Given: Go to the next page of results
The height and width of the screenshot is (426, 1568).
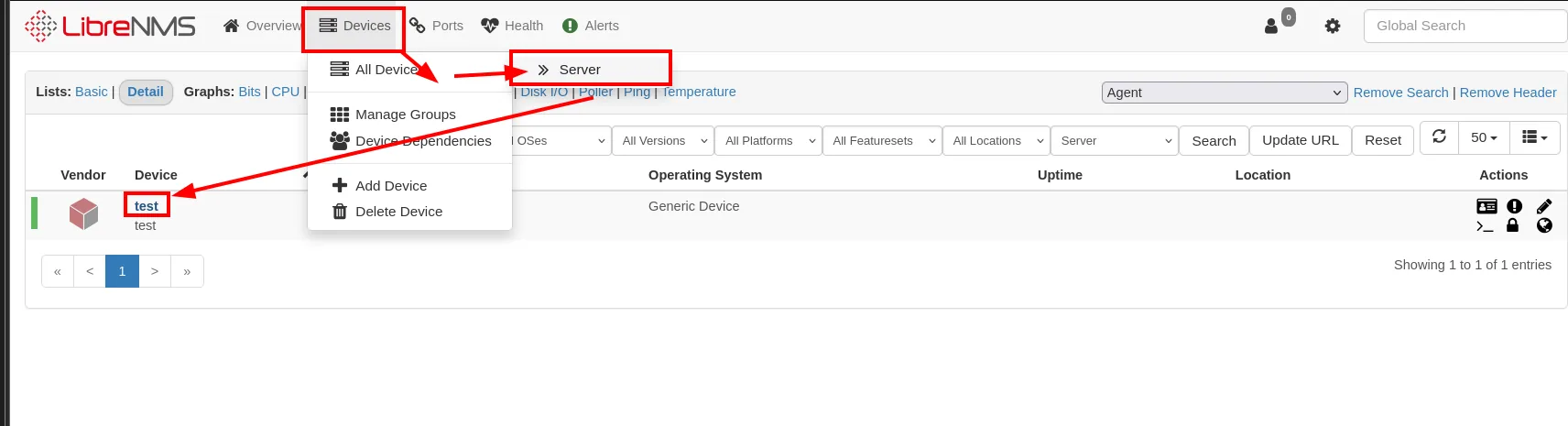Looking at the screenshot, I should (x=155, y=271).
